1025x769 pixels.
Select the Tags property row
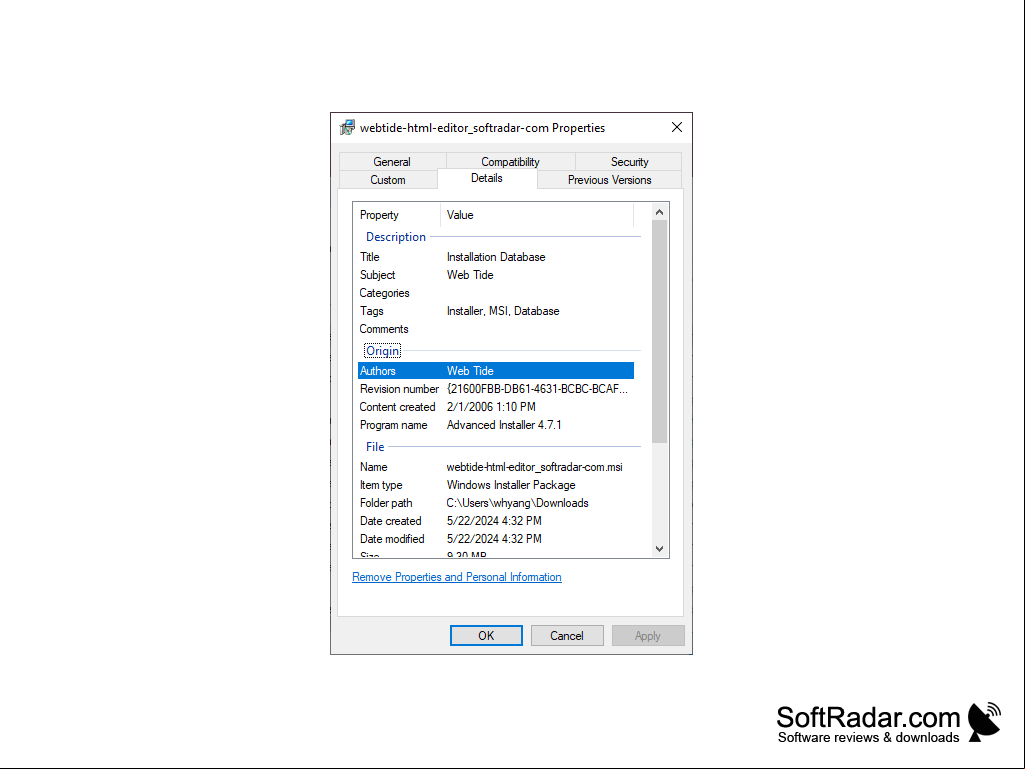tap(496, 311)
